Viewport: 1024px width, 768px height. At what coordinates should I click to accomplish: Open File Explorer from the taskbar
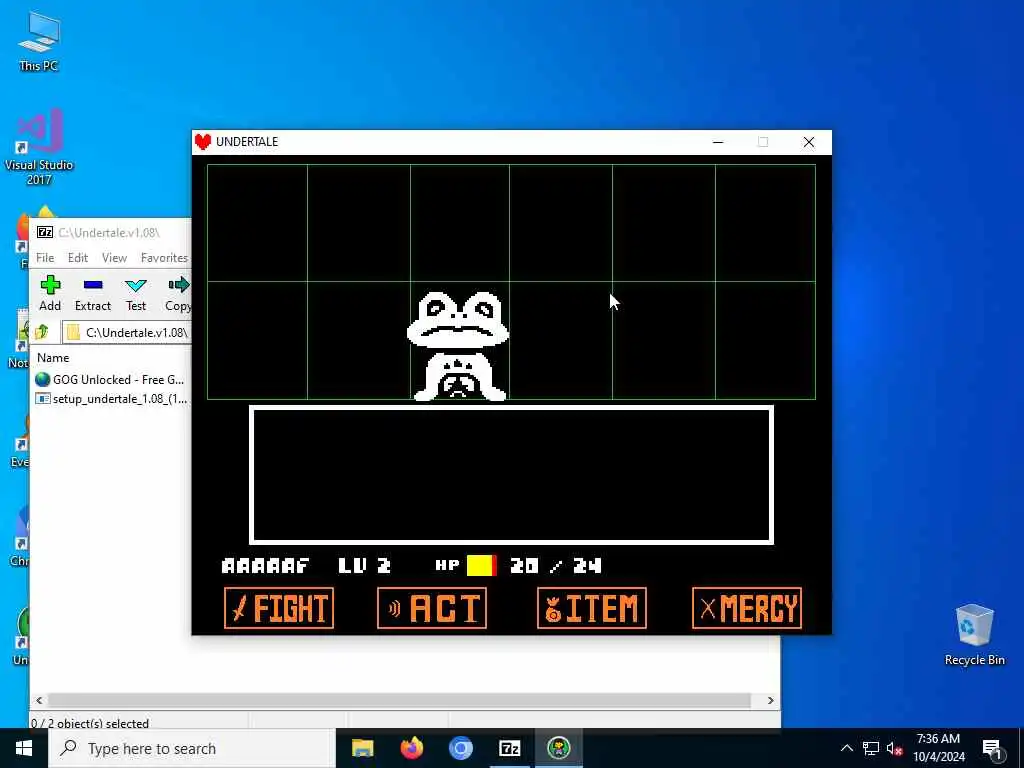pos(362,748)
